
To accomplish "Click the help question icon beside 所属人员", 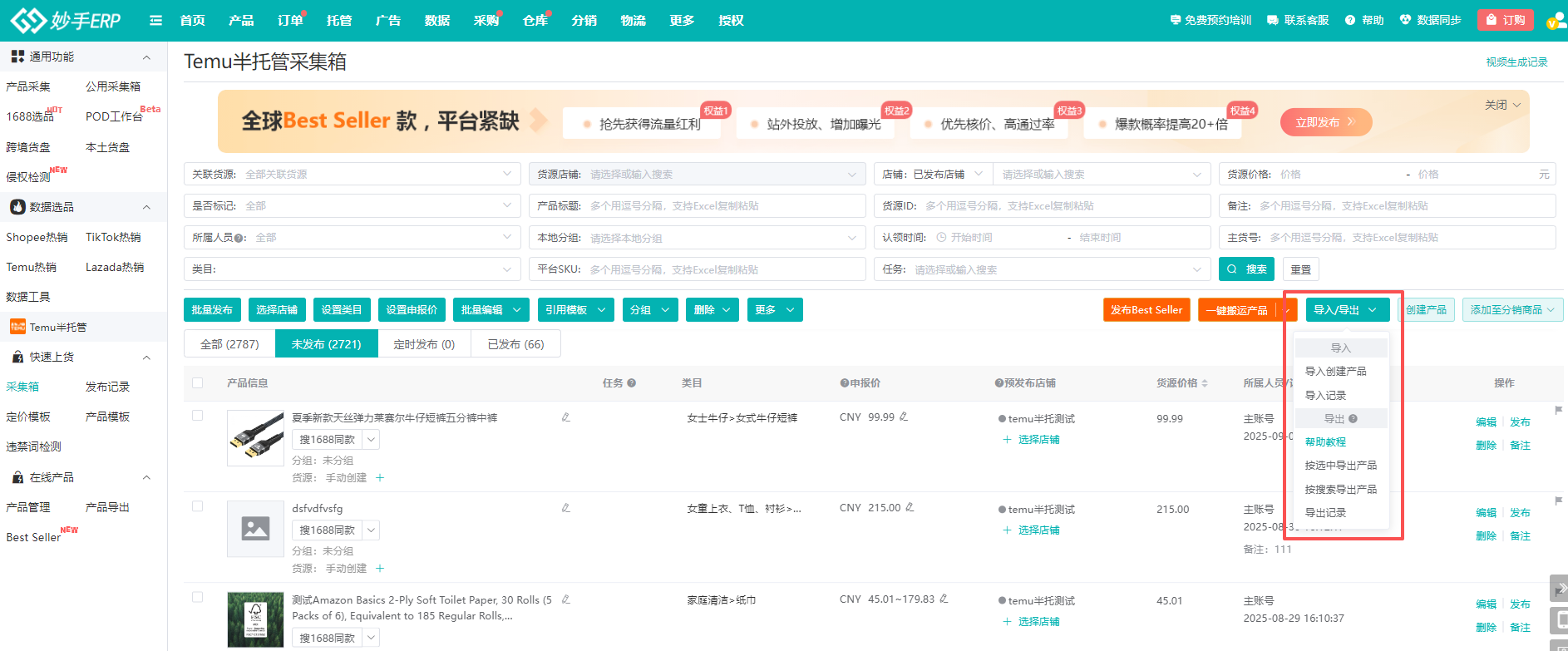I will tap(239, 238).
